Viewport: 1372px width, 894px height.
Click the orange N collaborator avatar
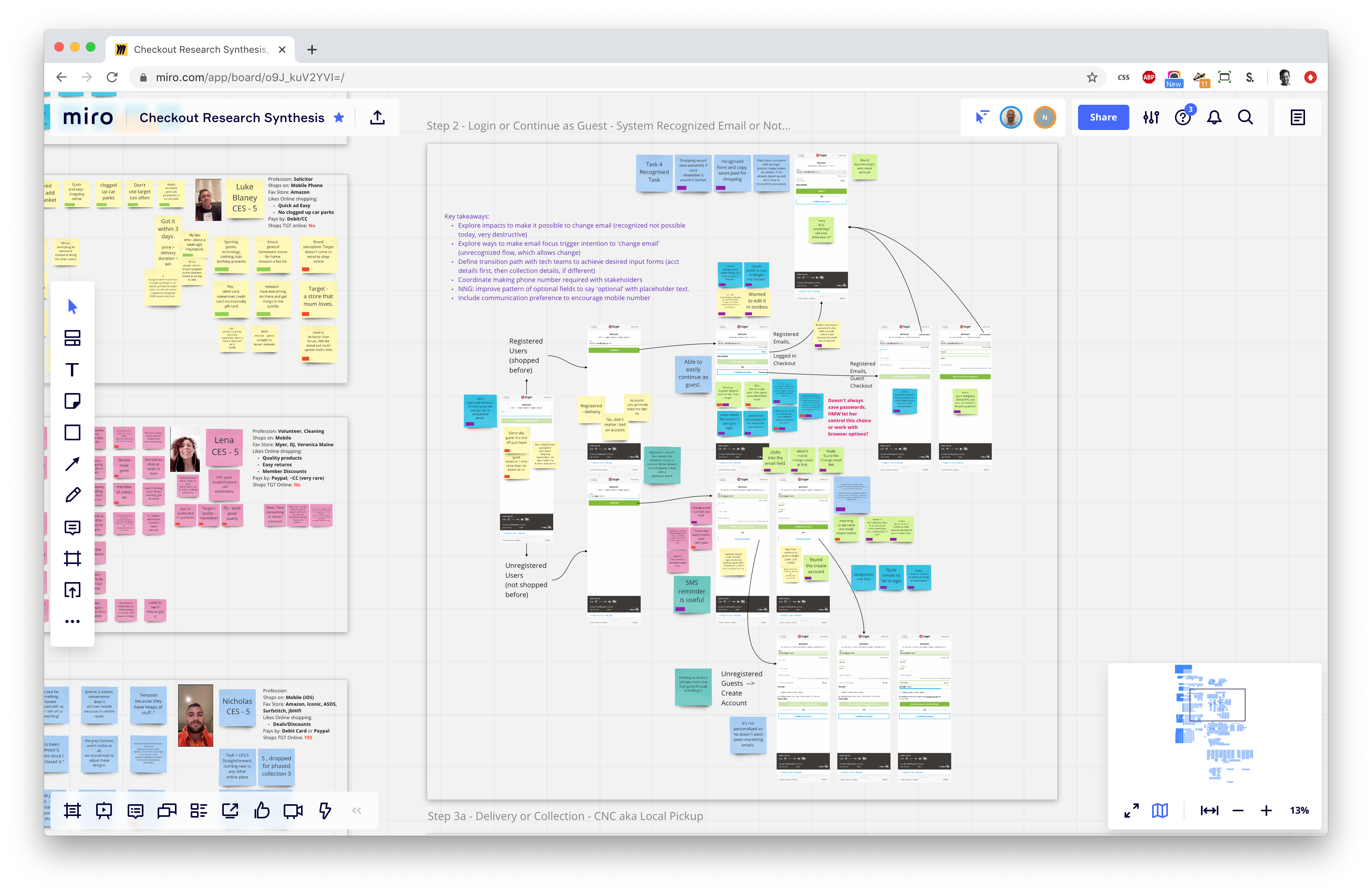click(1045, 117)
